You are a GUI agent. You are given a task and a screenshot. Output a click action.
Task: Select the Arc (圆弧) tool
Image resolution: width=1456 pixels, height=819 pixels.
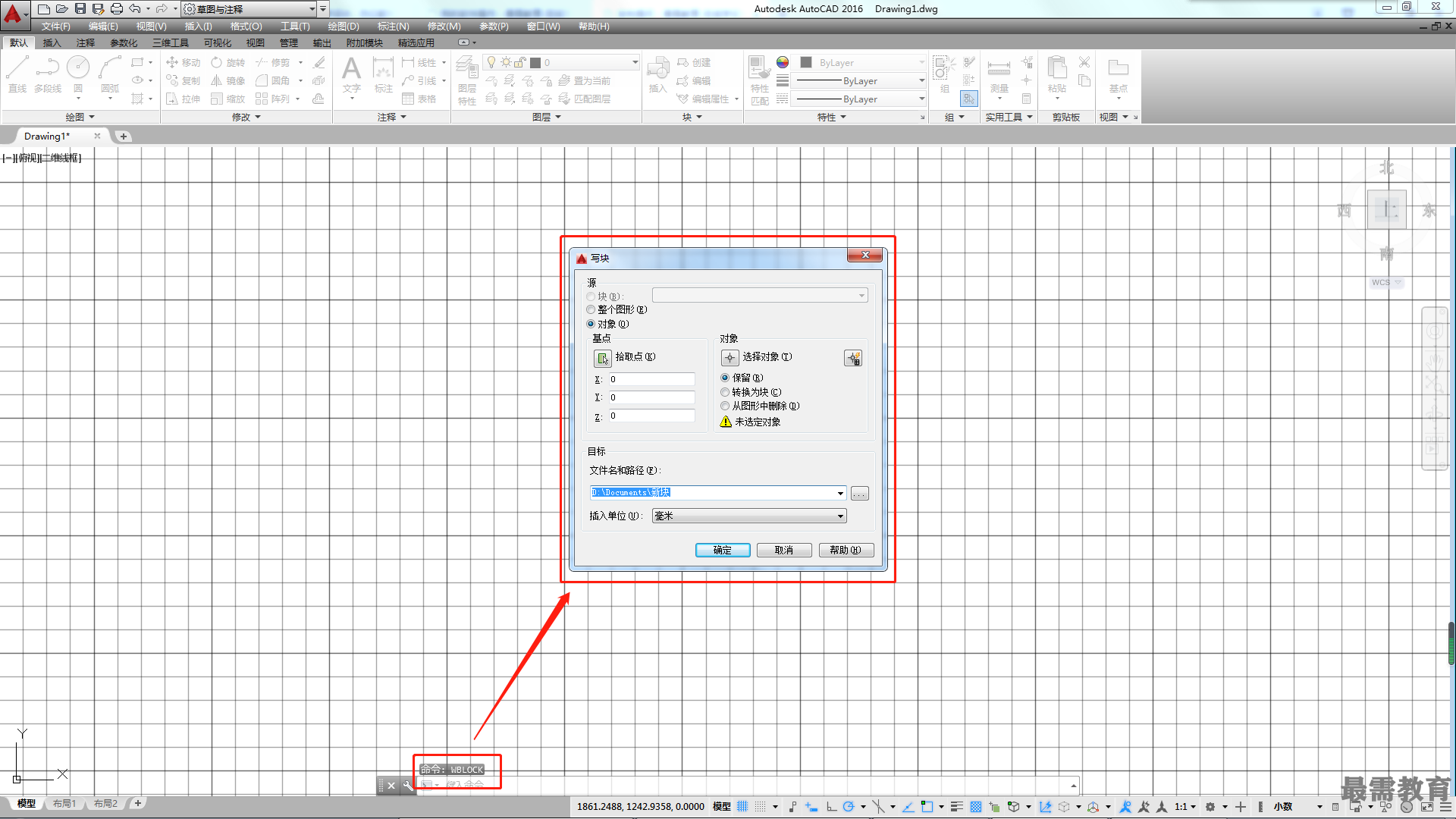(x=110, y=74)
